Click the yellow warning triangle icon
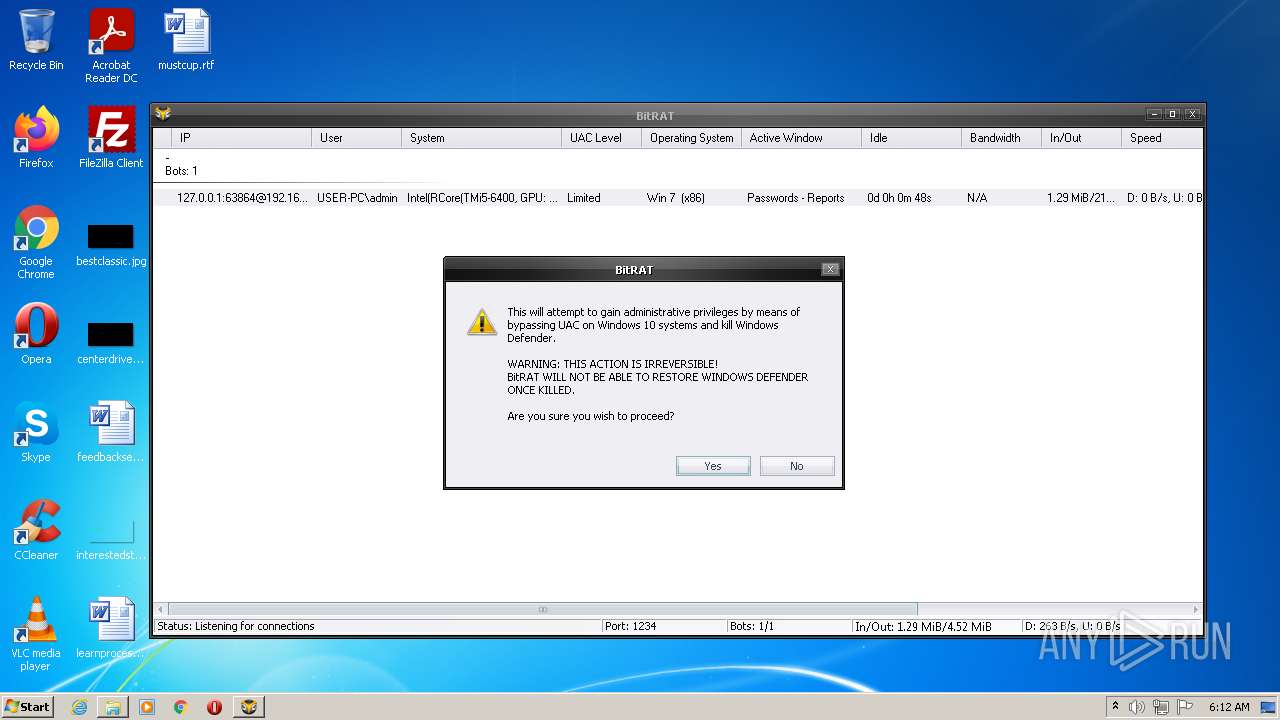 tap(482, 322)
